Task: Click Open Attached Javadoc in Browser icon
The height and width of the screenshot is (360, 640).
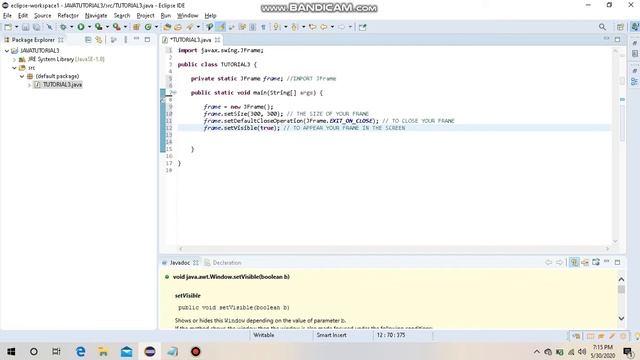Action: [x=596, y=262]
